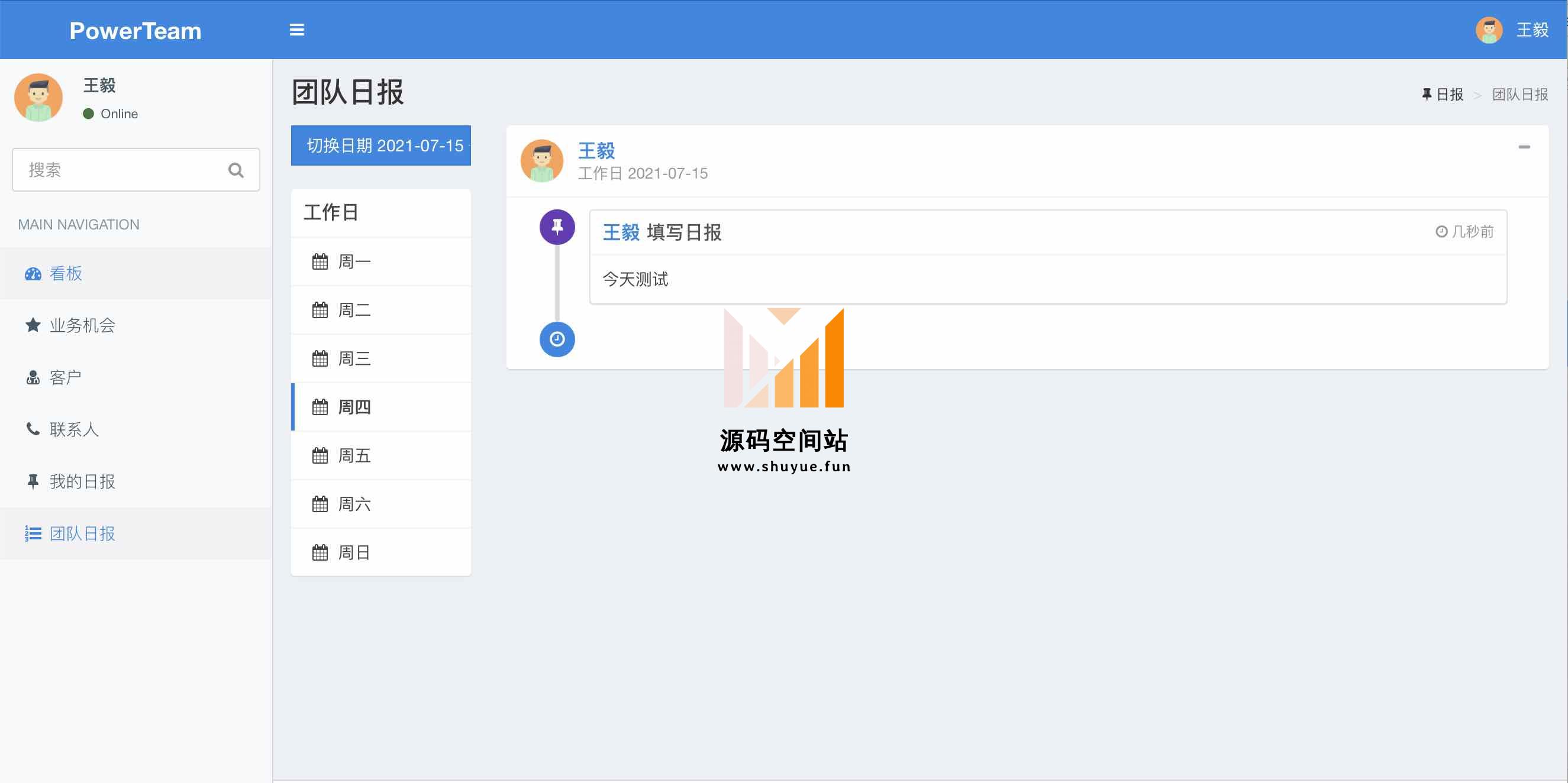1568x783 pixels.
Task: Click the pushpin icon beside 我的日报
Action: pos(33,481)
